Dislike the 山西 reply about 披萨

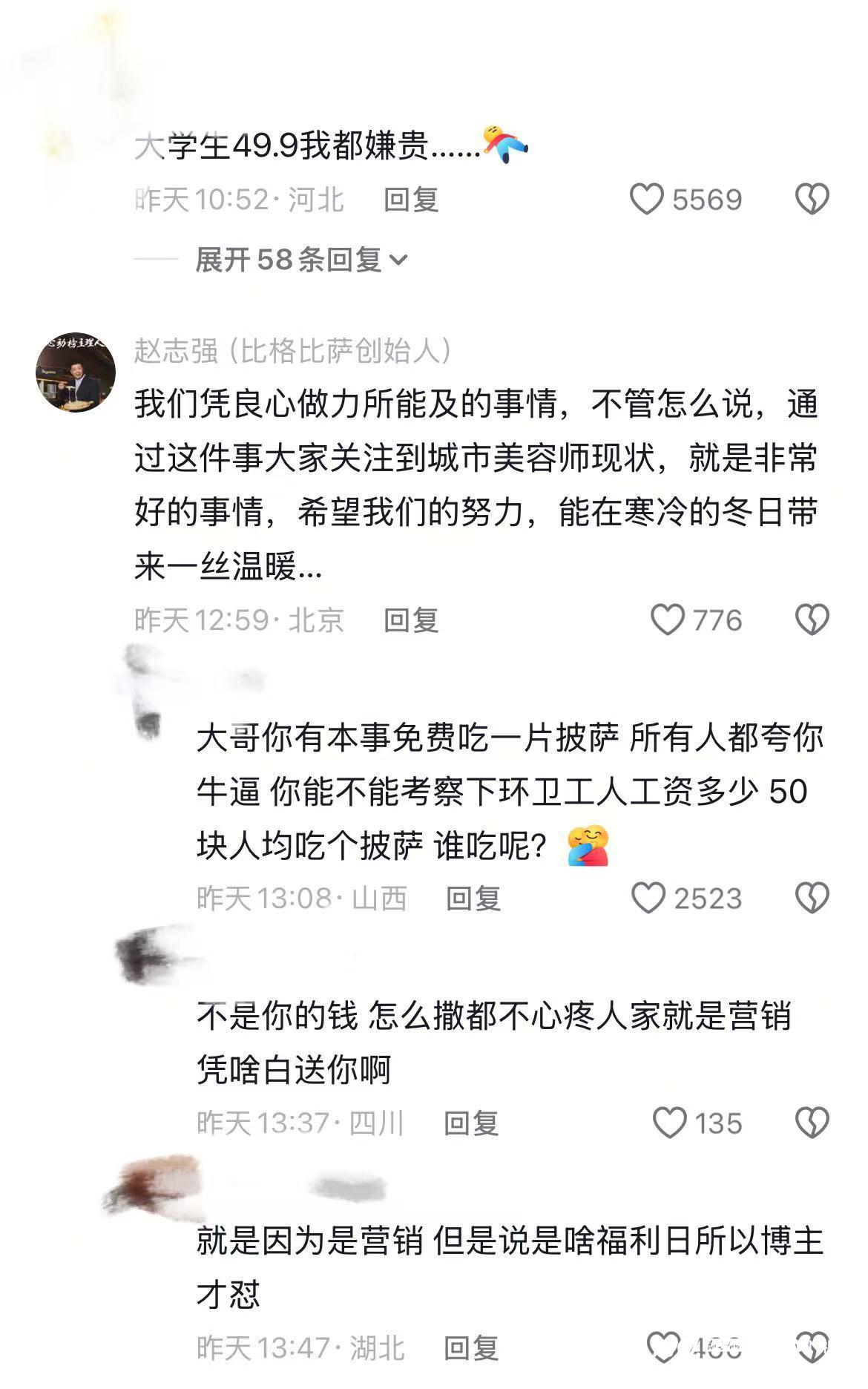[x=812, y=899]
